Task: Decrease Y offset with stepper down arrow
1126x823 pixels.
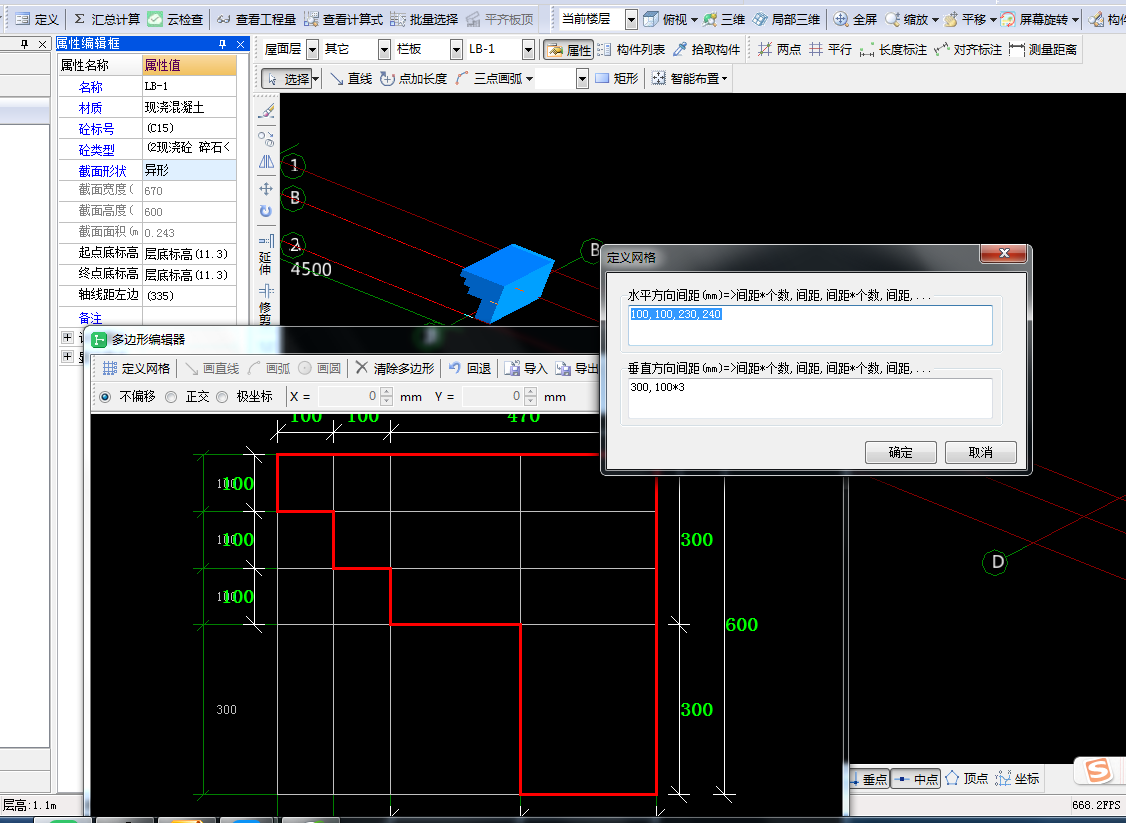Action: pyautogui.click(x=531, y=401)
